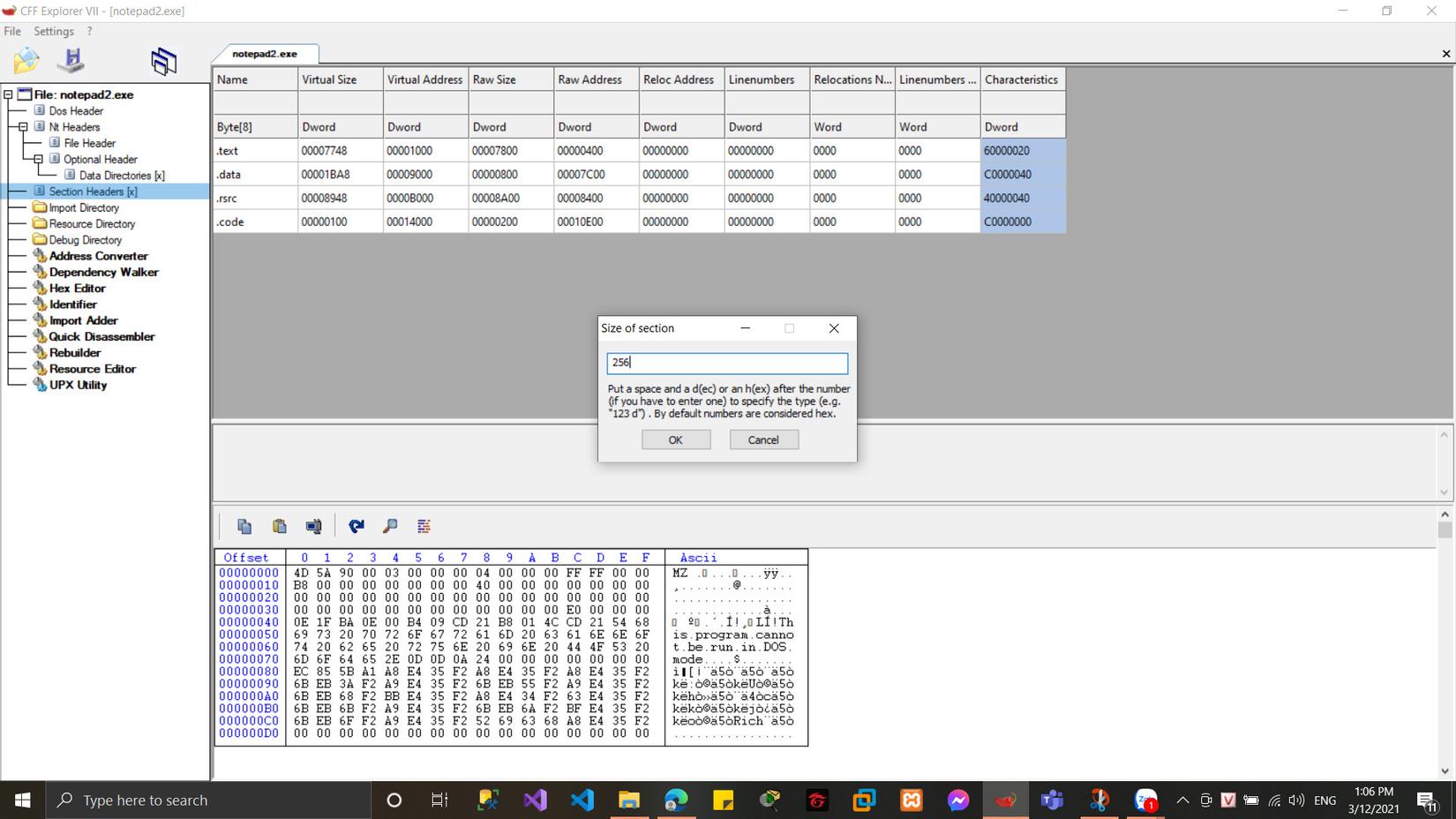The height and width of the screenshot is (819, 1456).
Task: Click the Characteristics column header
Action: 1023,79
